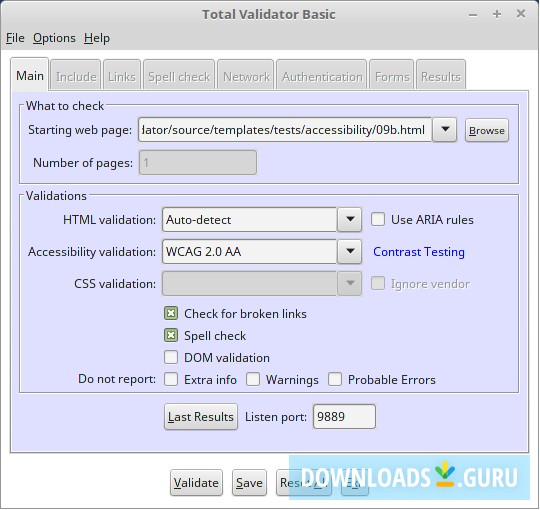Open the Help menu
Viewport: 540px width, 510px height.
[x=97, y=38]
